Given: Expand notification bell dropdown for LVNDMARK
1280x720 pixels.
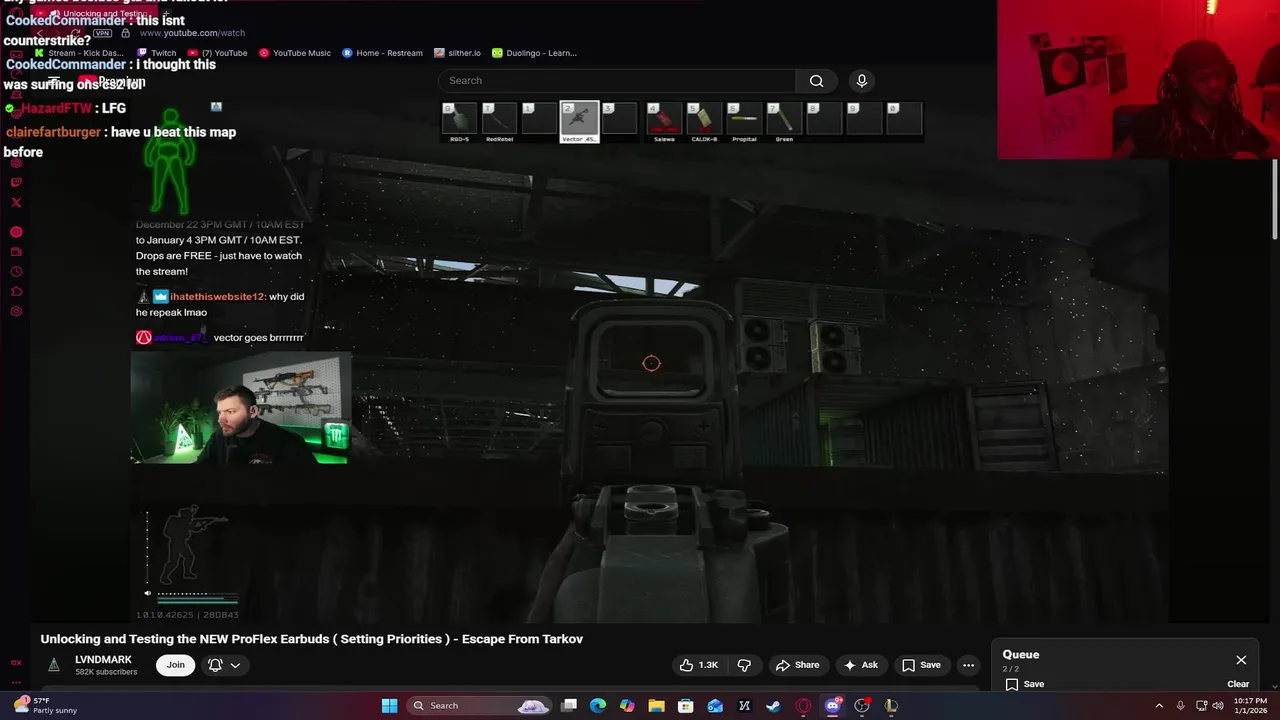Looking at the screenshot, I should pos(224,665).
